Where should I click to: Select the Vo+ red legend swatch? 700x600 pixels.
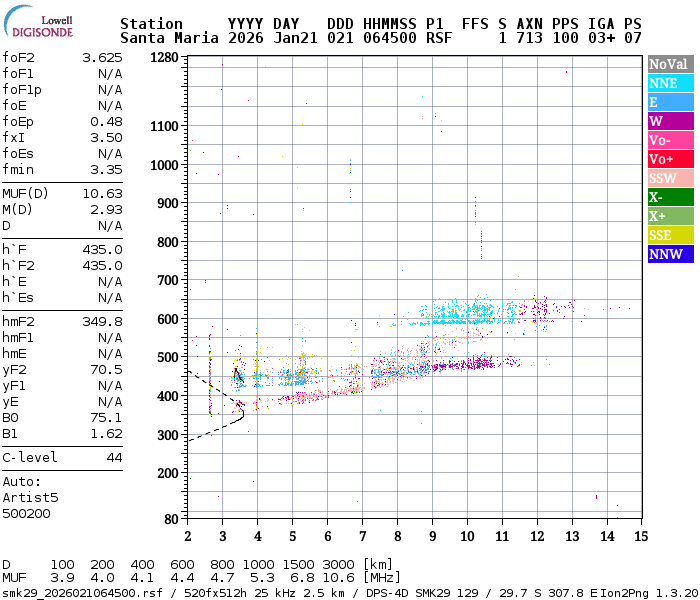click(671, 159)
